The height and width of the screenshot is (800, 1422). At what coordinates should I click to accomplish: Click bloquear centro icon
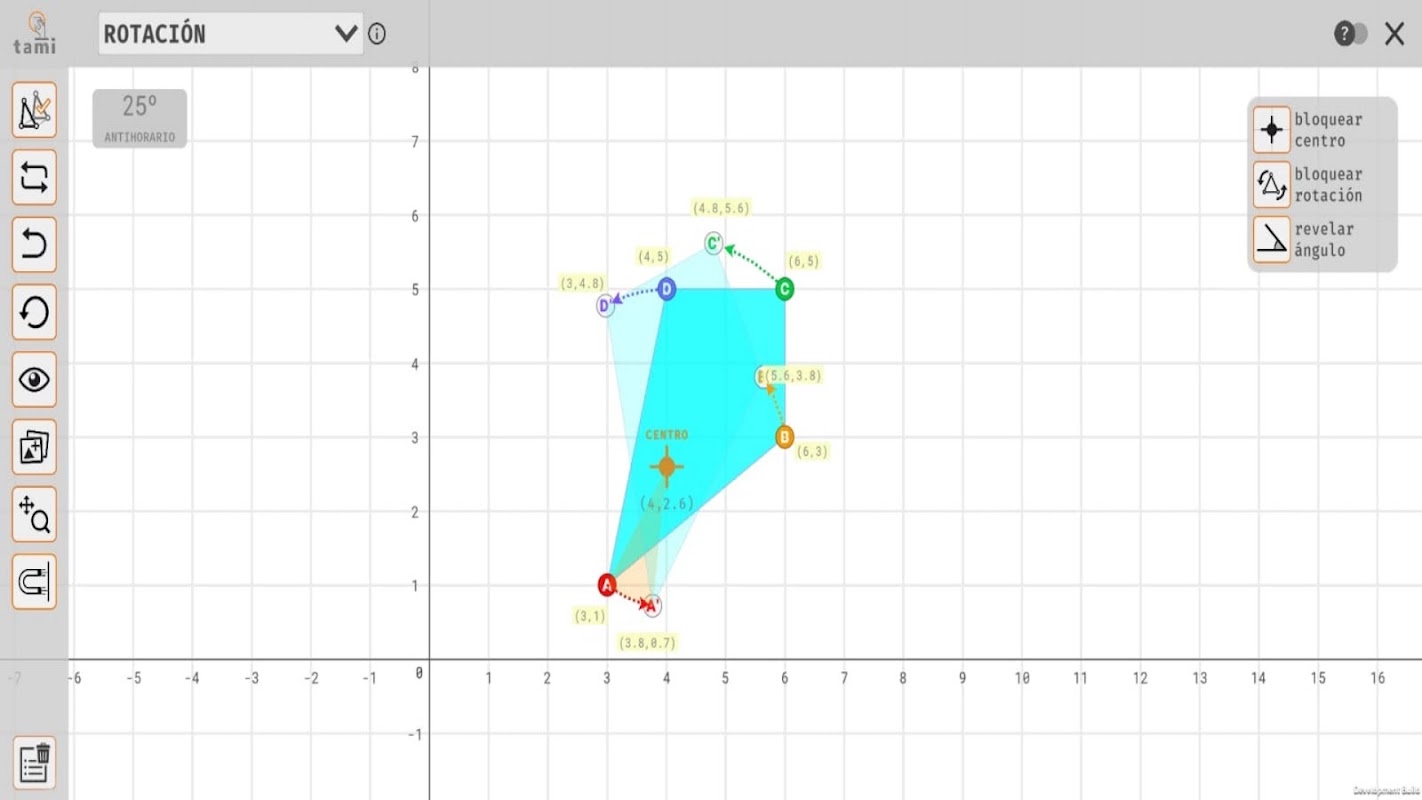tap(1272, 129)
